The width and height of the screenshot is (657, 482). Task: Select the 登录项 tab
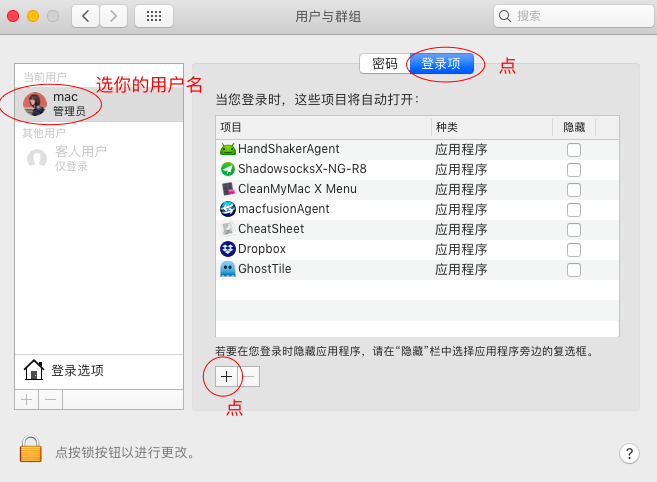tap(441, 64)
